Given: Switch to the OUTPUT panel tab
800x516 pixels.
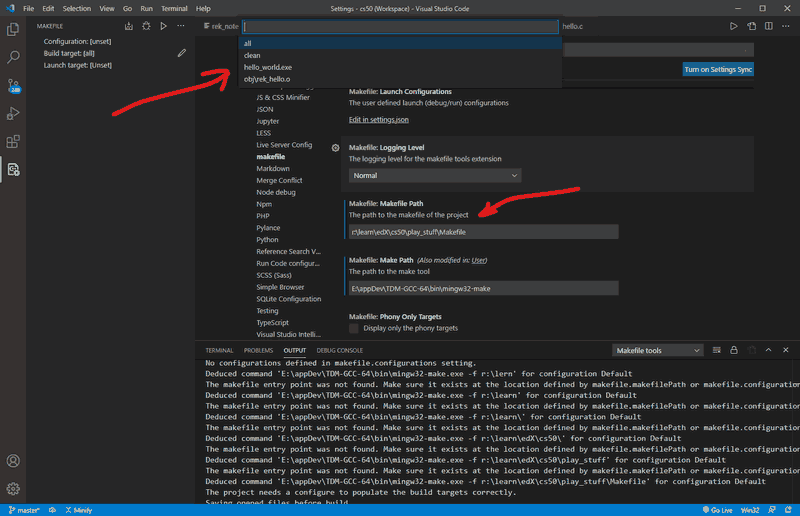Looking at the screenshot, I should (294, 350).
